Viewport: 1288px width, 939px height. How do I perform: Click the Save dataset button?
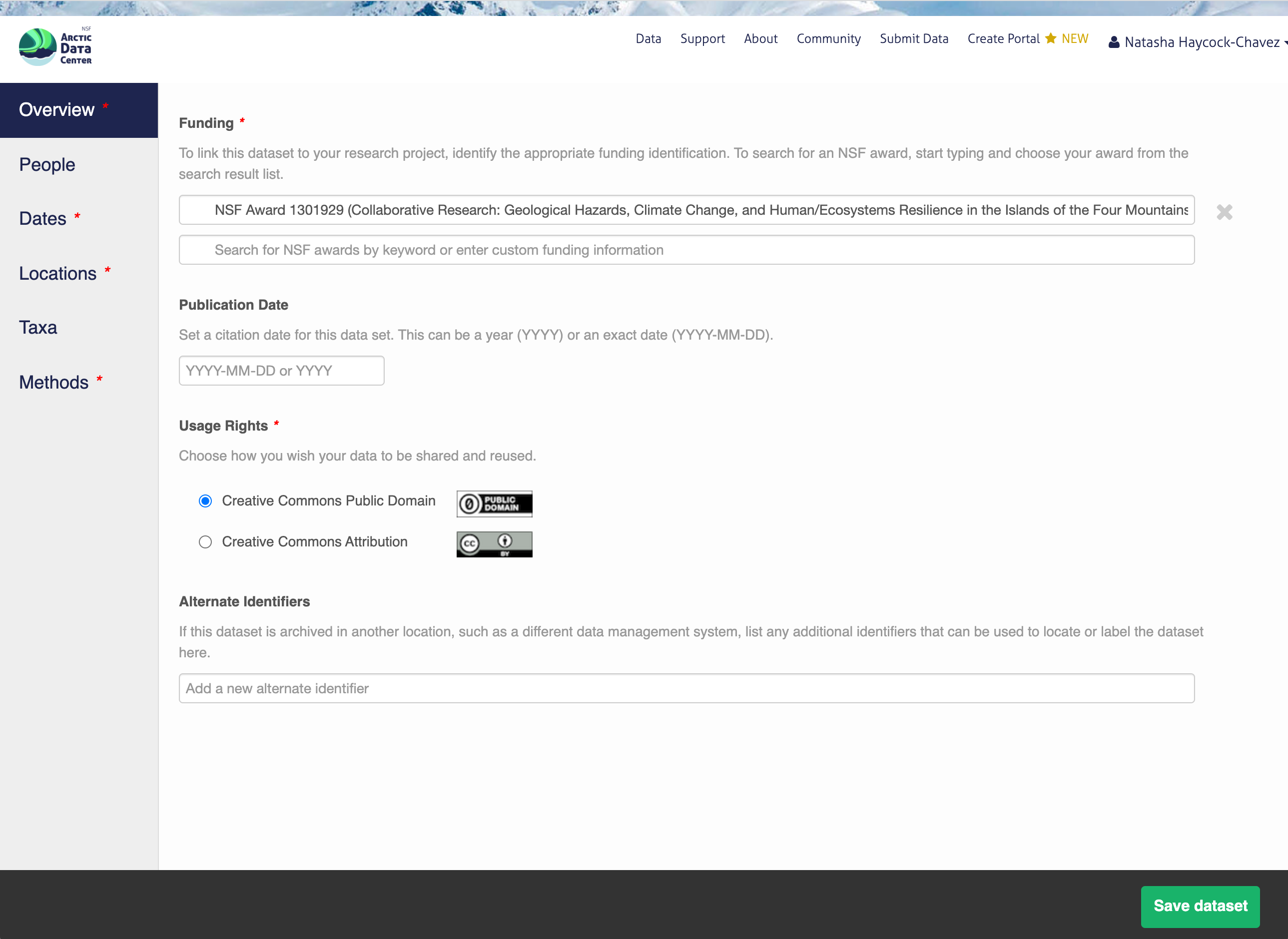(x=1200, y=906)
